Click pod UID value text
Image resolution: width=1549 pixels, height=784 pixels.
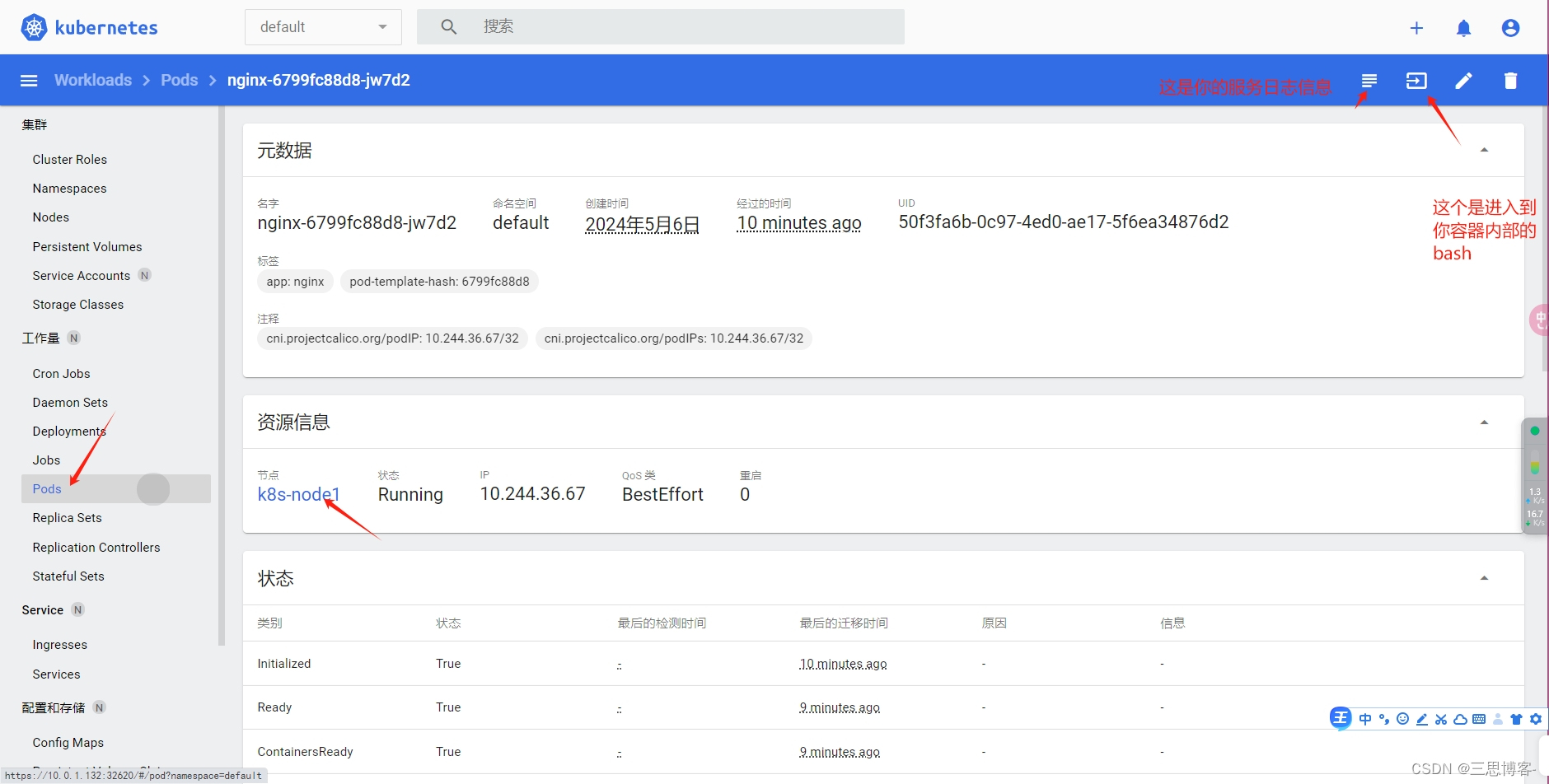pyautogui.click(x=1063, y=222)
